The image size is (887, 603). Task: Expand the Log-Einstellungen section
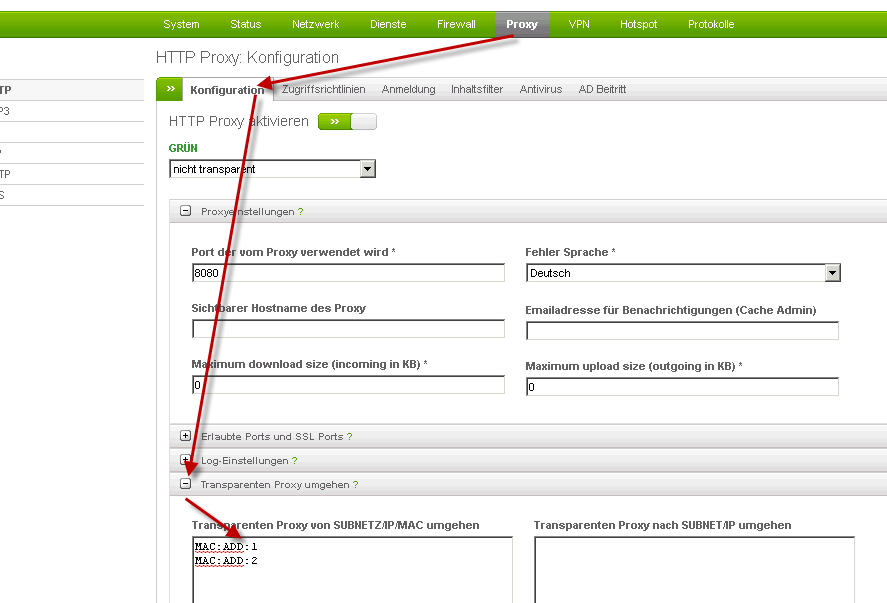pyautogui.click(x=185, y=461)
